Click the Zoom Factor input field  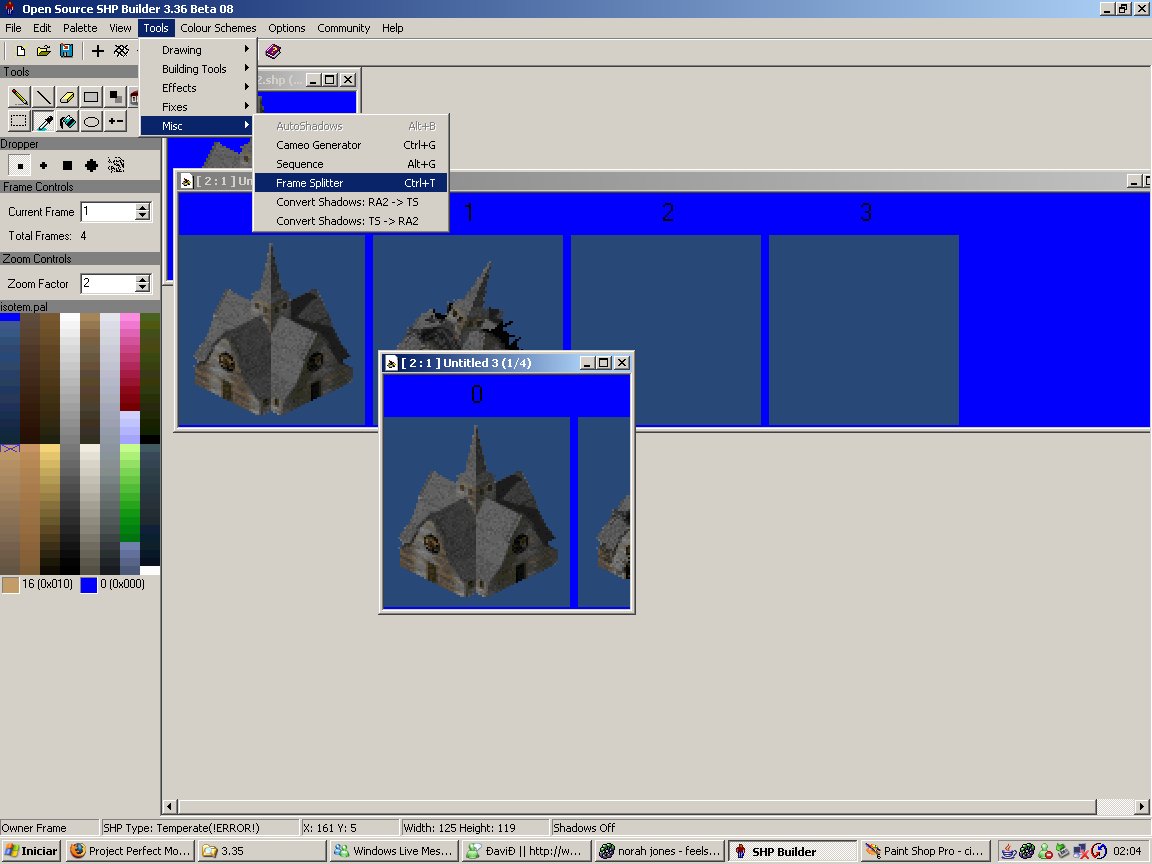(x=108, y=284)
